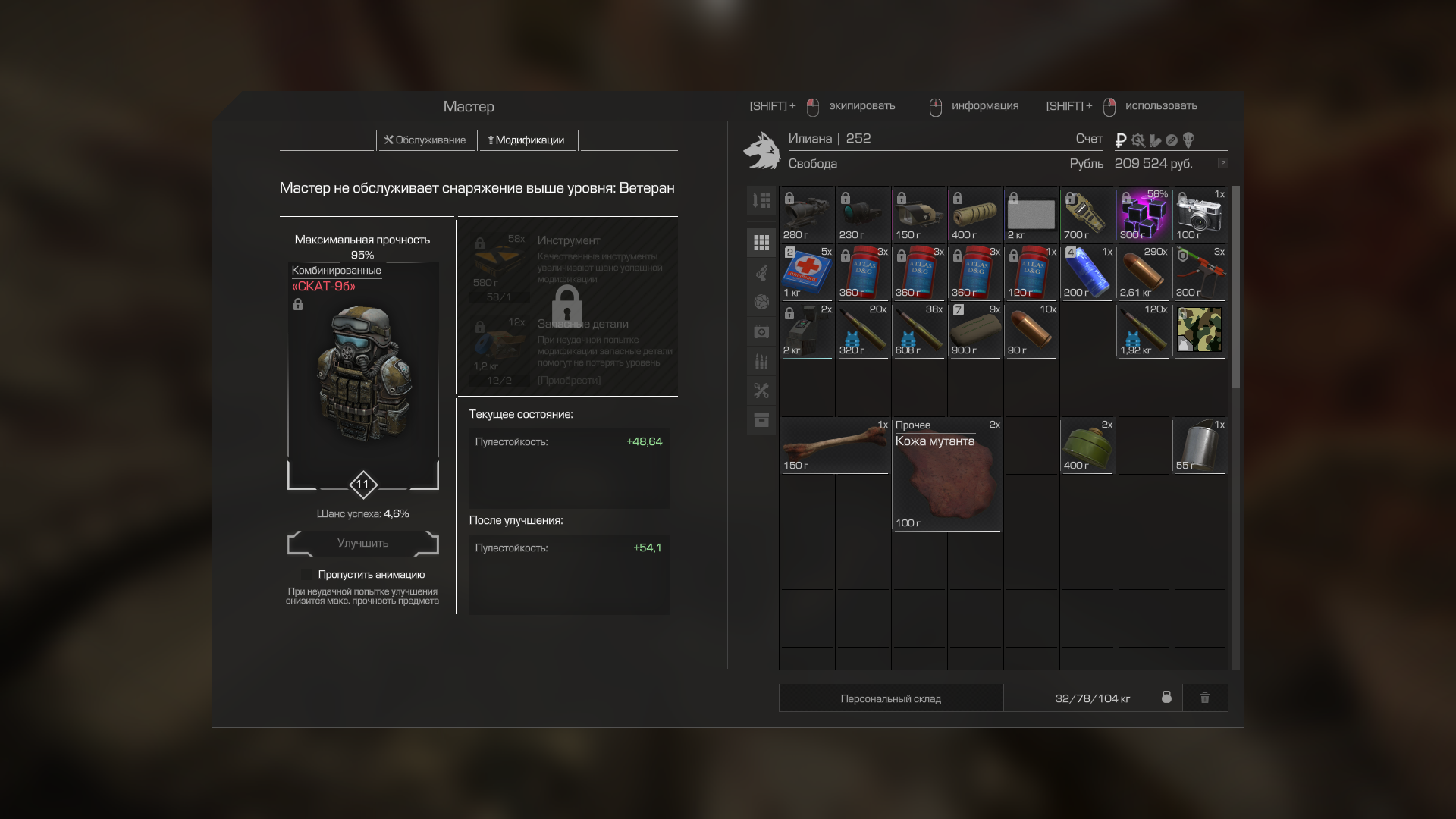Select the 20x rifle cartridge stack

click(x=863, y=330)
